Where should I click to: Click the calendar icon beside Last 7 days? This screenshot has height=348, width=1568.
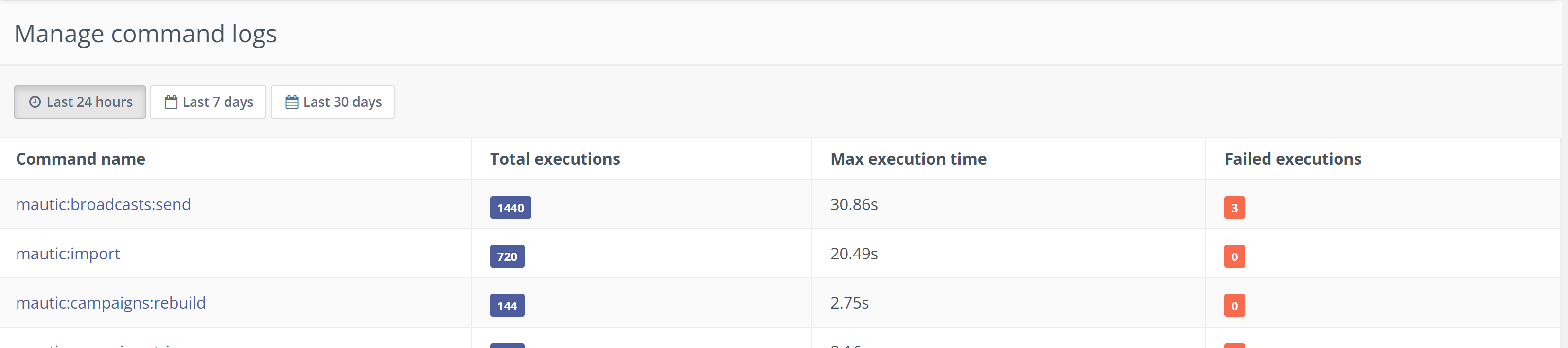tap(171, 102)
